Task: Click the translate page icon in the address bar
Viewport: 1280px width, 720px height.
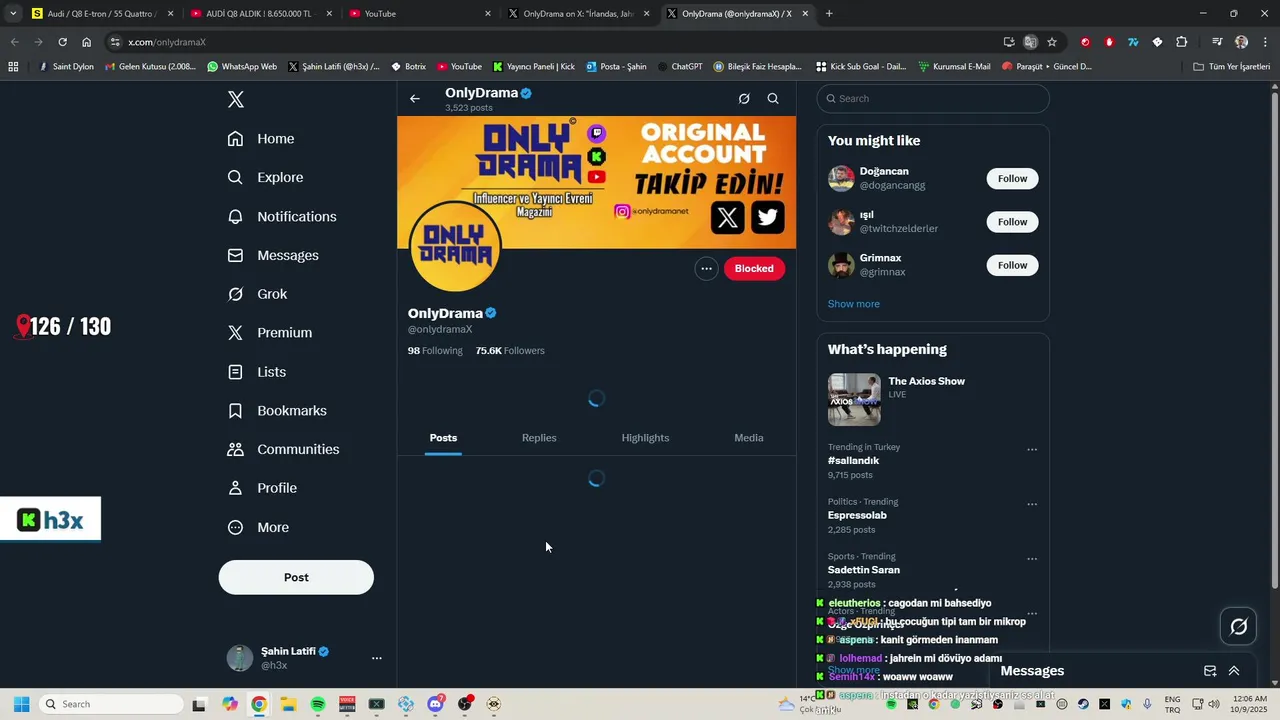Action: click(1030, 42)
